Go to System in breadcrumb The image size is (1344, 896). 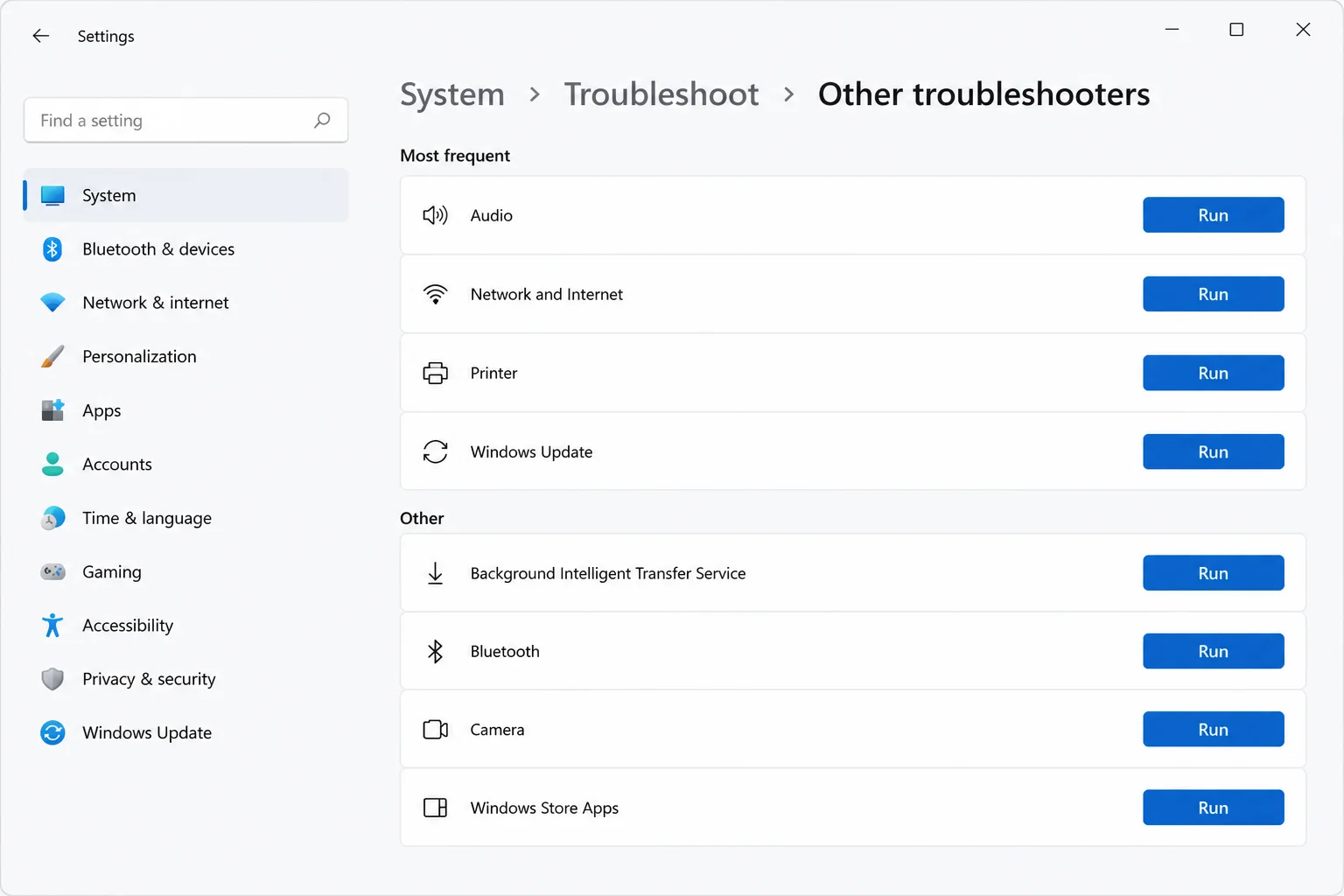coord(452,94)
